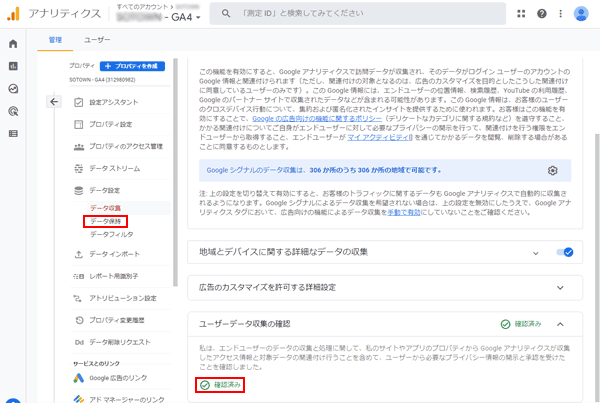
Task: Click the データ設定 database icon
Action: click(x=78, y=191)
